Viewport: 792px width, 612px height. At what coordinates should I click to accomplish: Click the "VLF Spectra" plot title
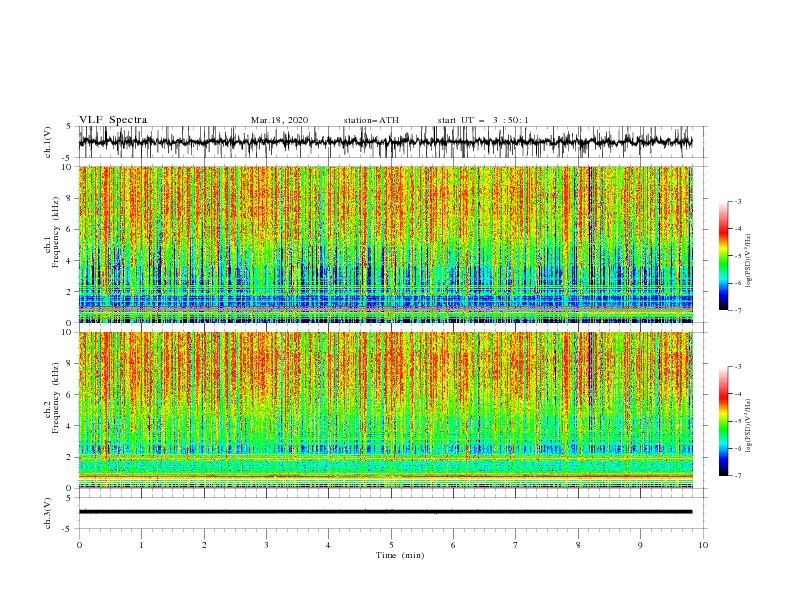click(x=113, y=120)
